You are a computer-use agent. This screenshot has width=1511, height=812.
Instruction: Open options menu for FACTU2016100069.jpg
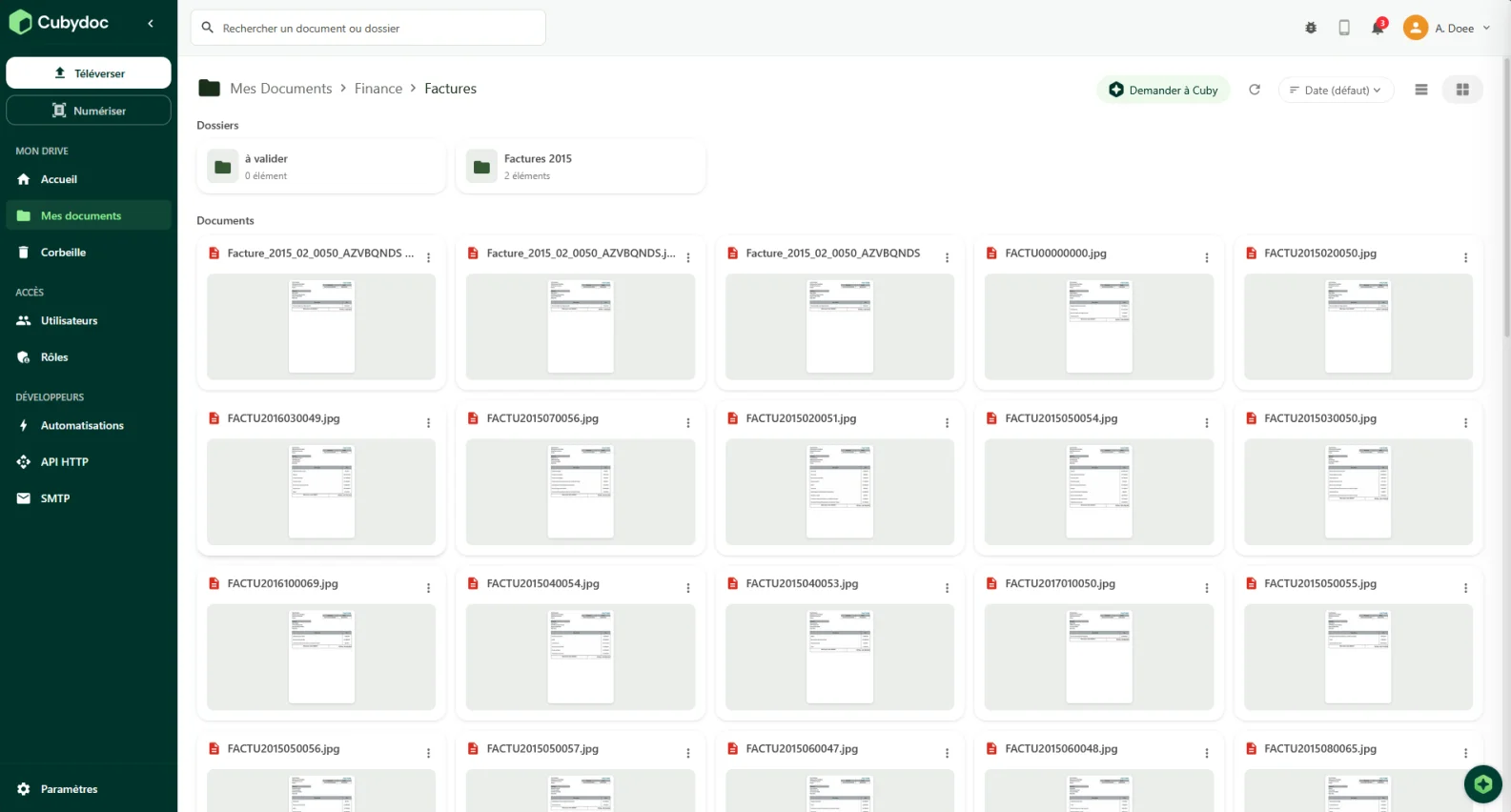tap(428, 588)
